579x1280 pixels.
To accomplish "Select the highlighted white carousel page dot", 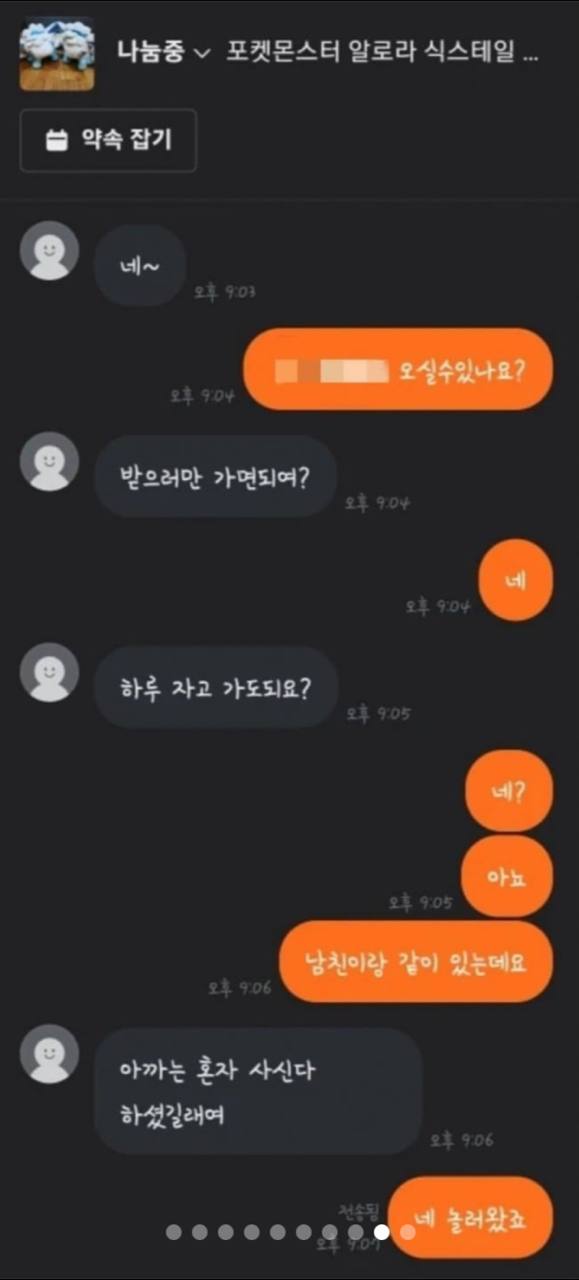I will (x=382, y=1232).
